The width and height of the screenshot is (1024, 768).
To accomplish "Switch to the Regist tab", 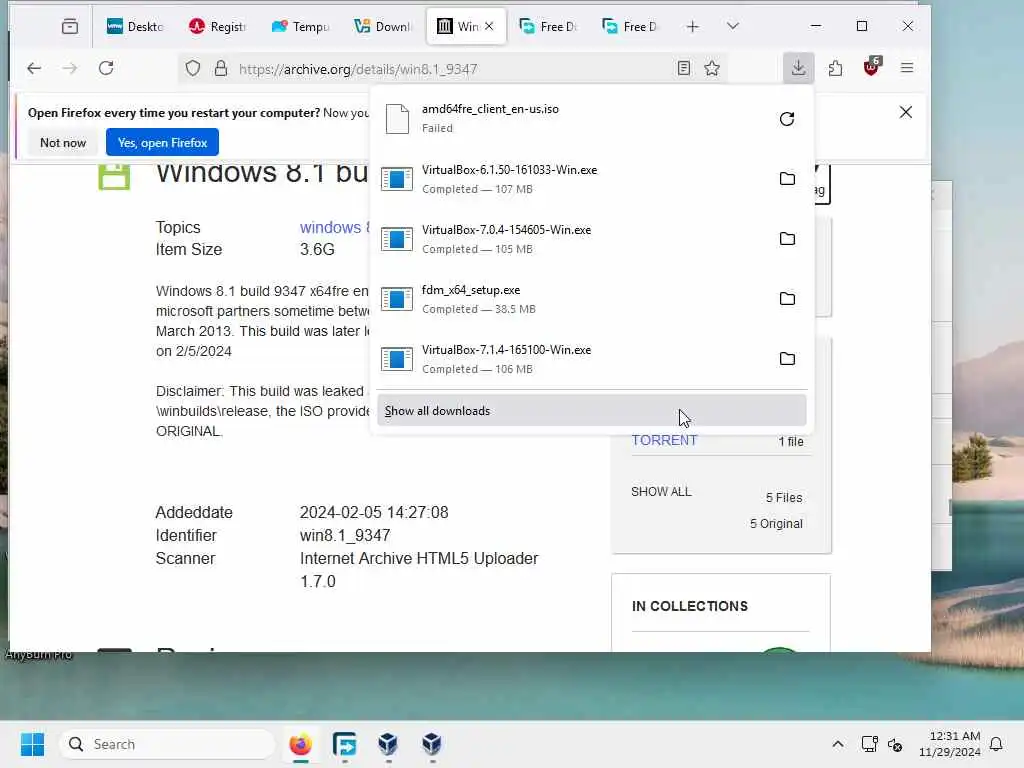I will point(217,26).
